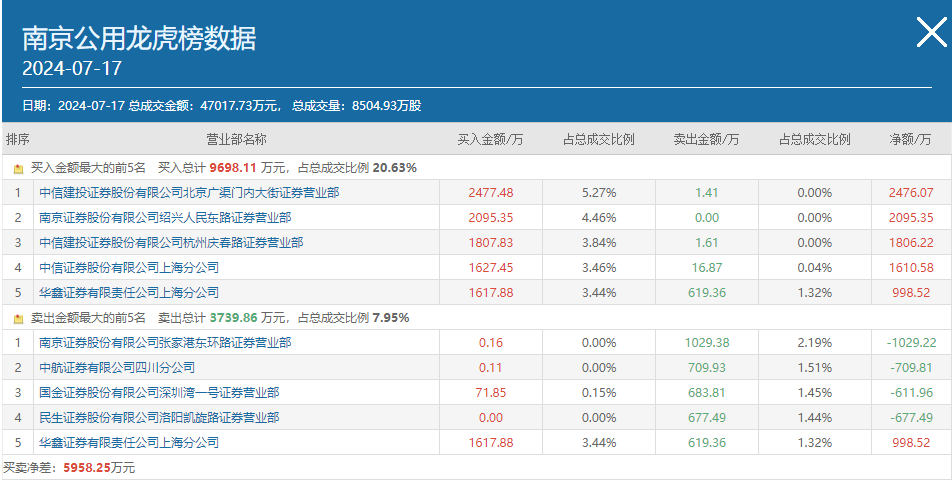
Task: Open 中信证券股份有限公司上海分公司 link
Action: tap(129, 267)
